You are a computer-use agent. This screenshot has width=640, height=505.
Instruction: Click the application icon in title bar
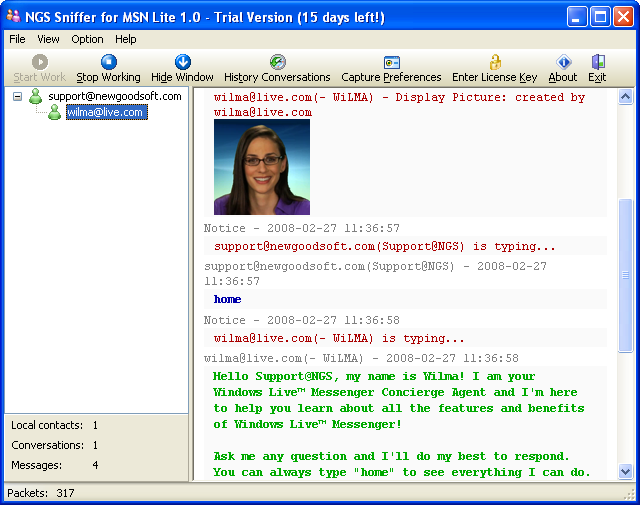[13, 16]
